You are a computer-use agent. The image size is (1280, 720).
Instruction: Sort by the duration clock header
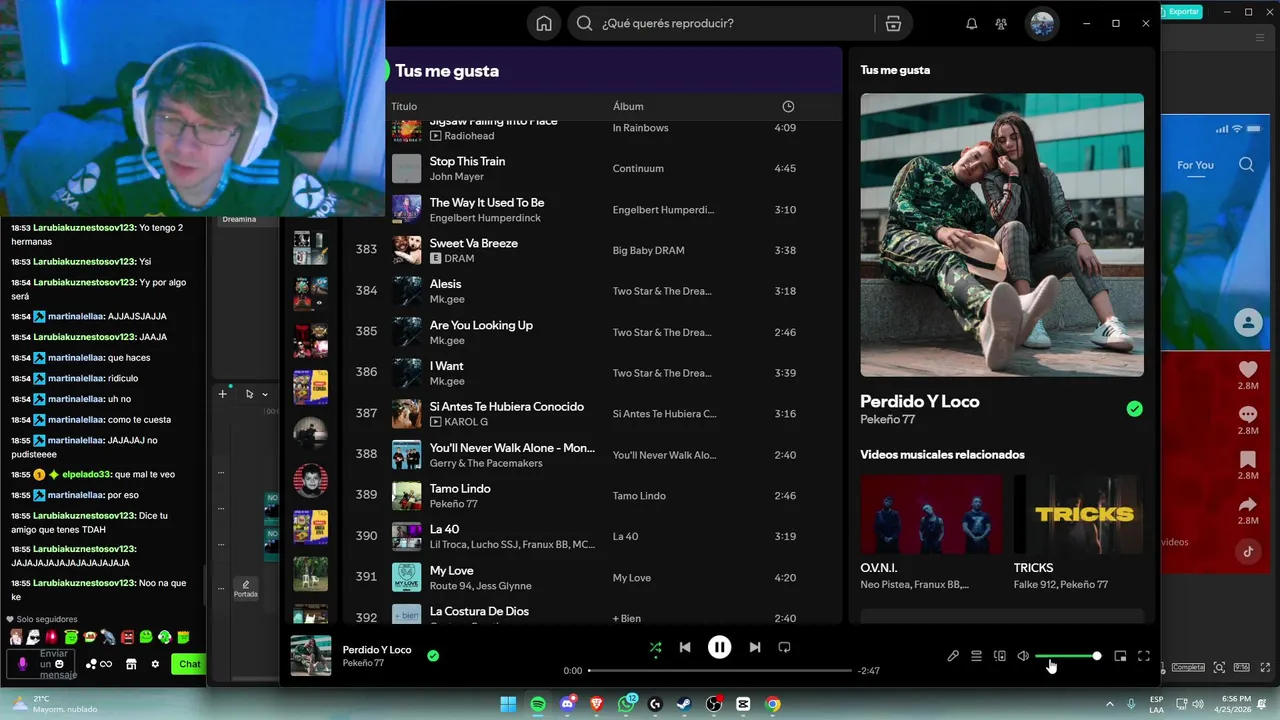[x=788, y=106]
